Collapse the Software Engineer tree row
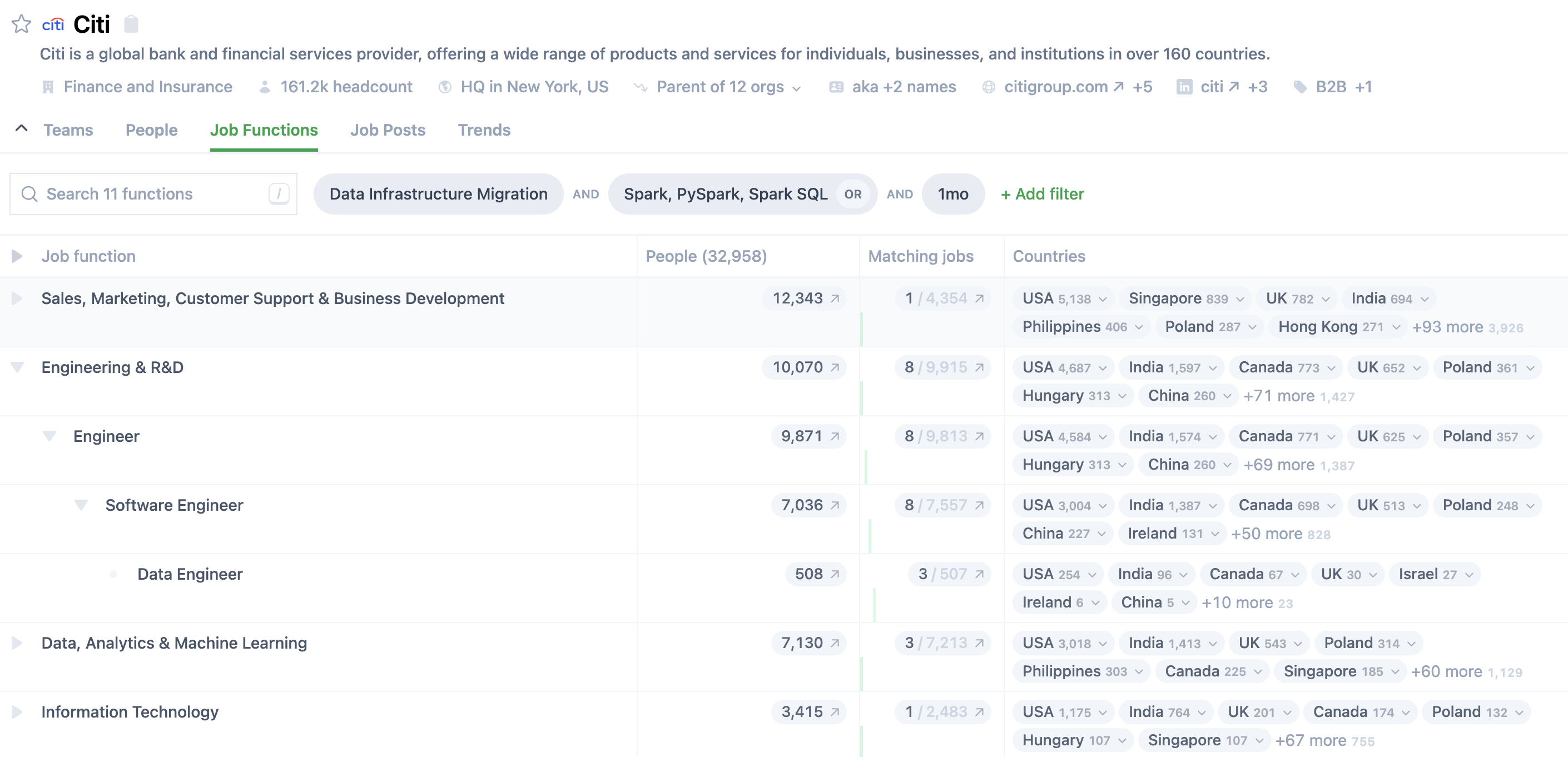 click(81, 505)
